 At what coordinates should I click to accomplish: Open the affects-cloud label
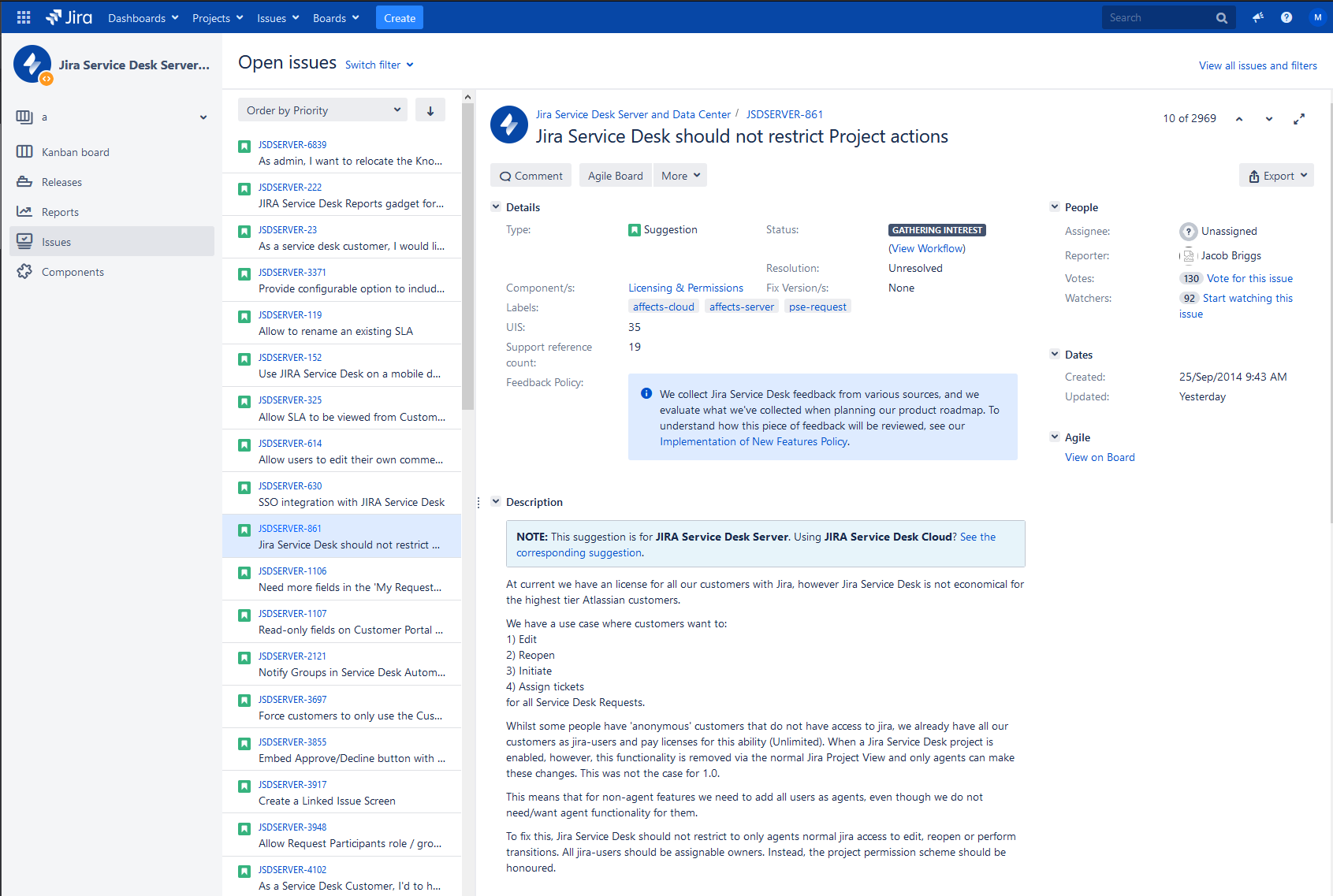click(664, 307)
